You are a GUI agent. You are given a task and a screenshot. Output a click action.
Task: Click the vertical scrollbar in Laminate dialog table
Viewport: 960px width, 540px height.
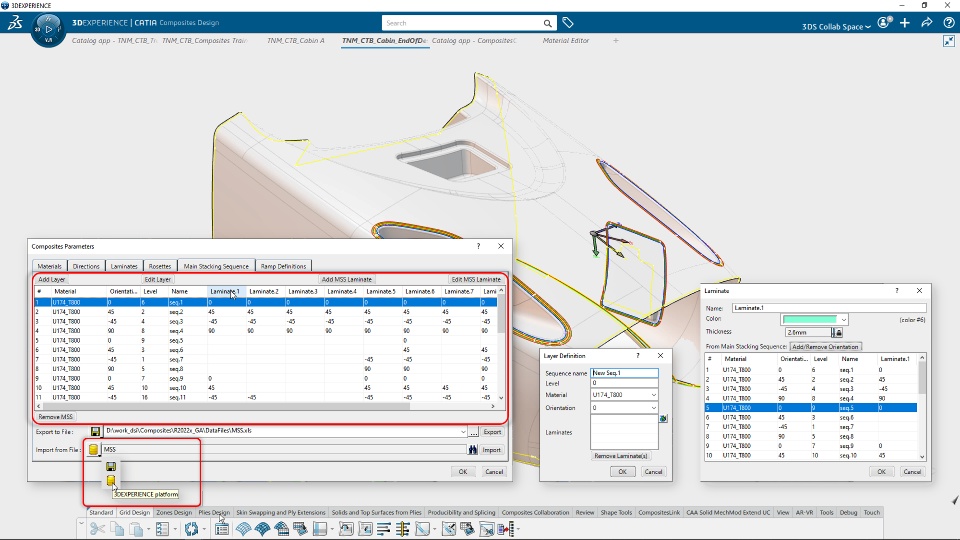(922, 407)
